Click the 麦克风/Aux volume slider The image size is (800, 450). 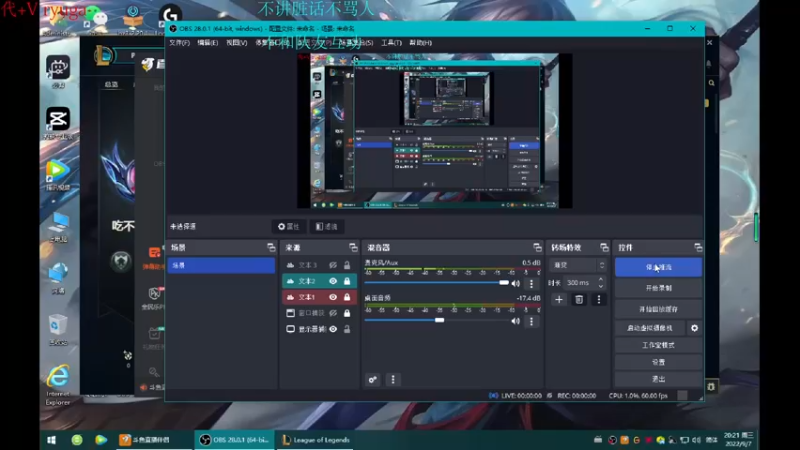[436, 283]
